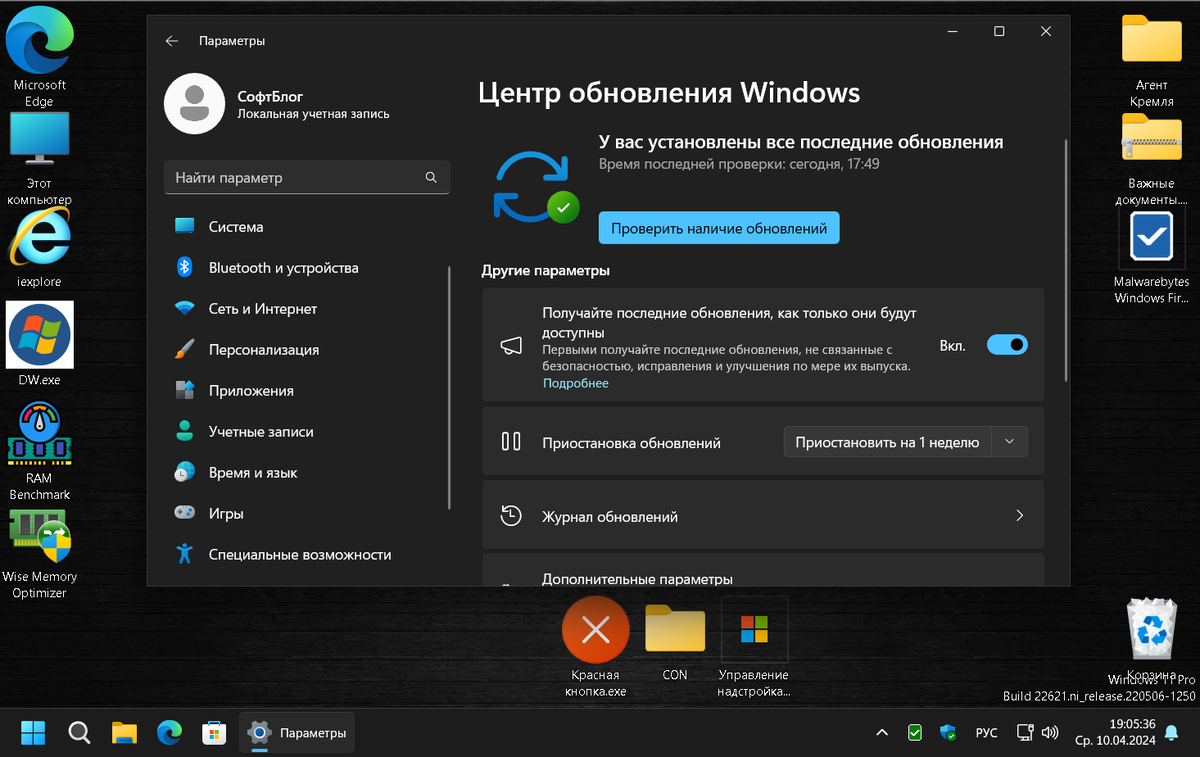This screenshot has width=1200, height=757.
Task: Open Журнал обновлений
Action: (x=763, y=517)
